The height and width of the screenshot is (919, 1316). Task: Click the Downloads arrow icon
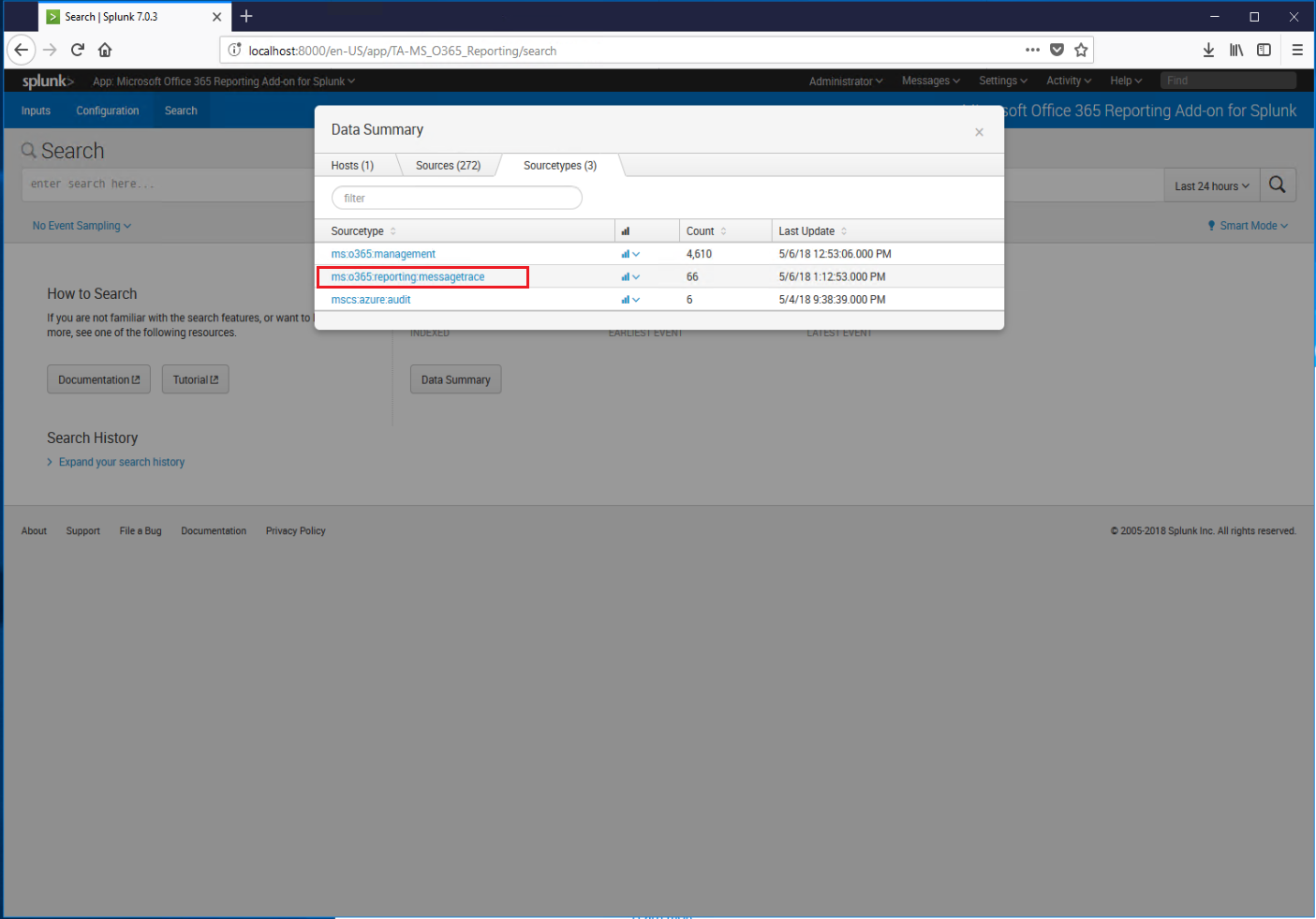point(1208,50)
